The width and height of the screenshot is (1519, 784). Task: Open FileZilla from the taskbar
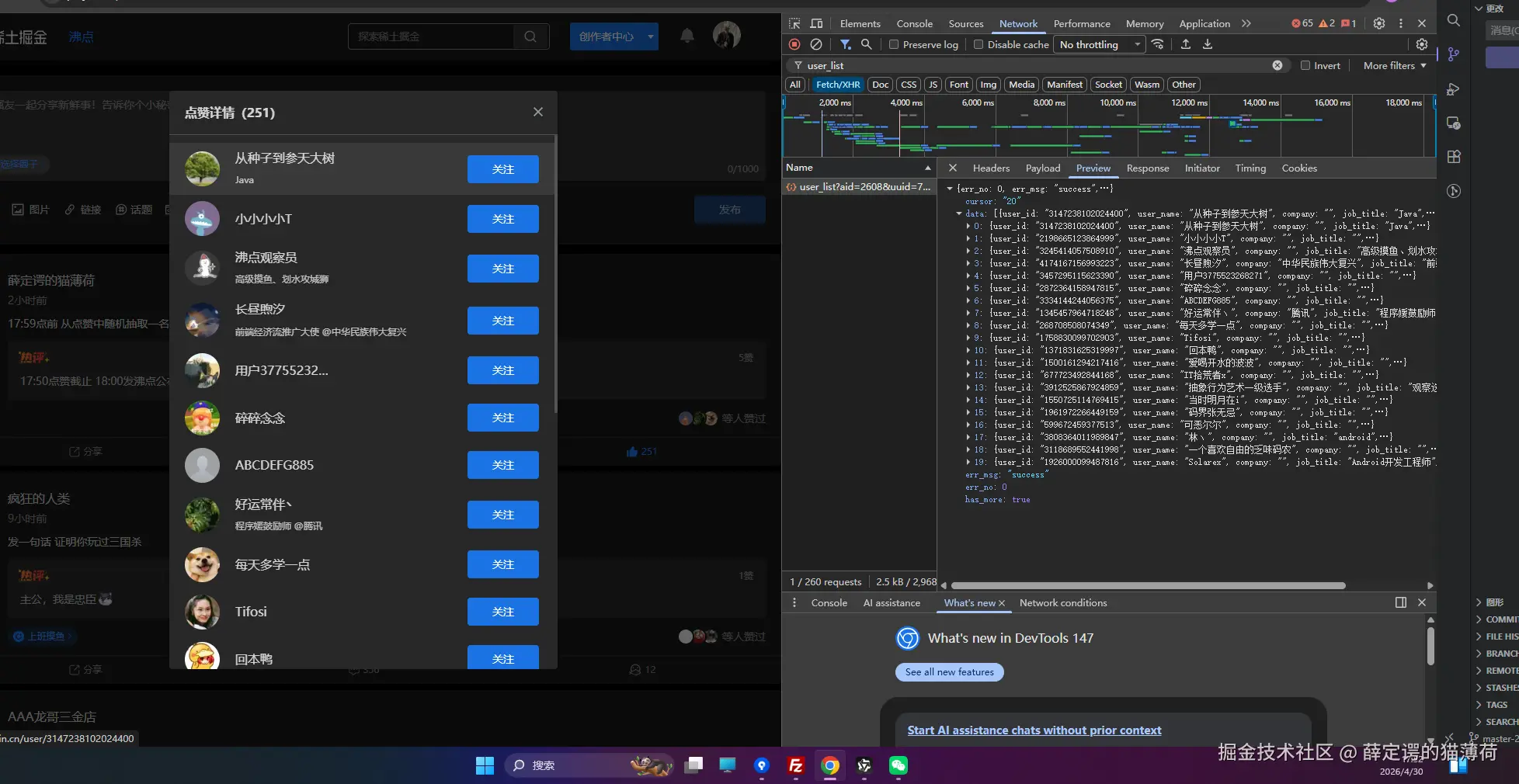coord(796,765)
